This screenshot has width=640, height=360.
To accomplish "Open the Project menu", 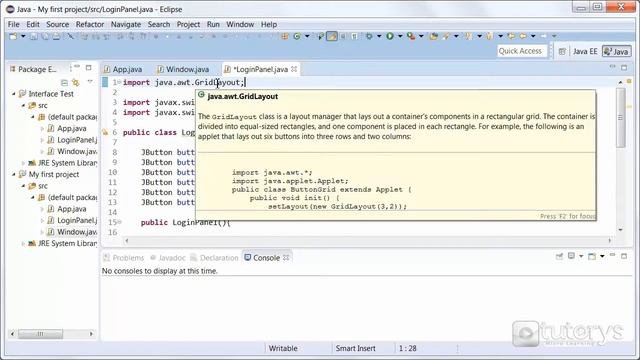I will (188, 24).
